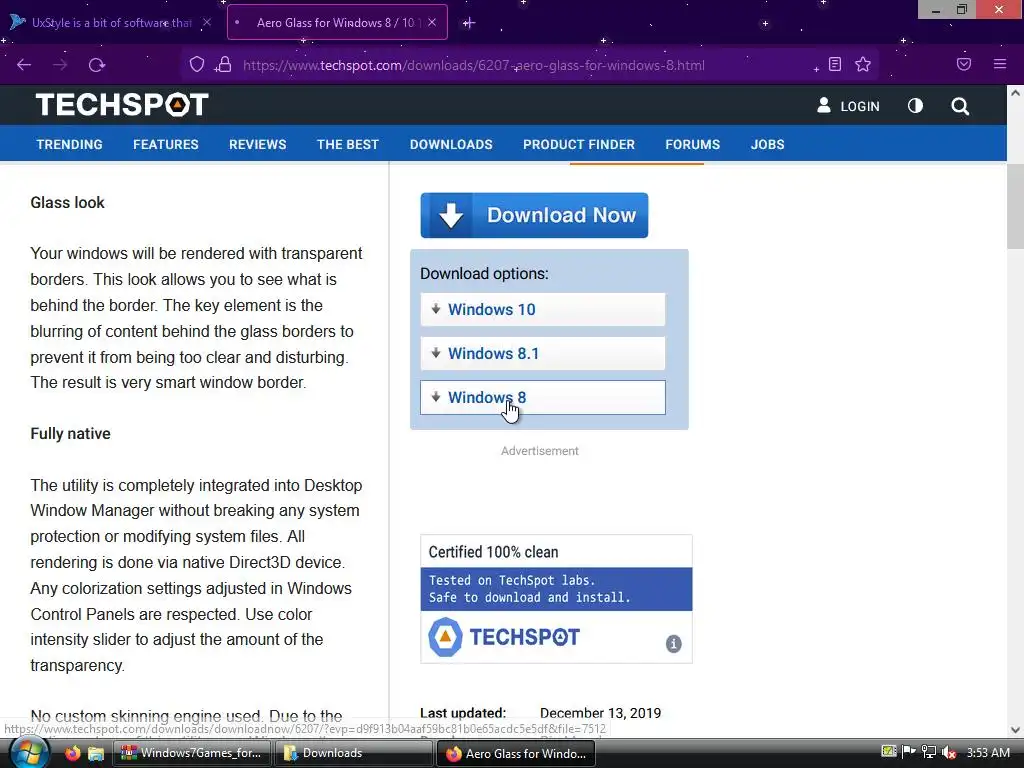Screen dimensions: 1024x768
Task: Choose the Windows 8.1 download option
Action: (543, 353)
